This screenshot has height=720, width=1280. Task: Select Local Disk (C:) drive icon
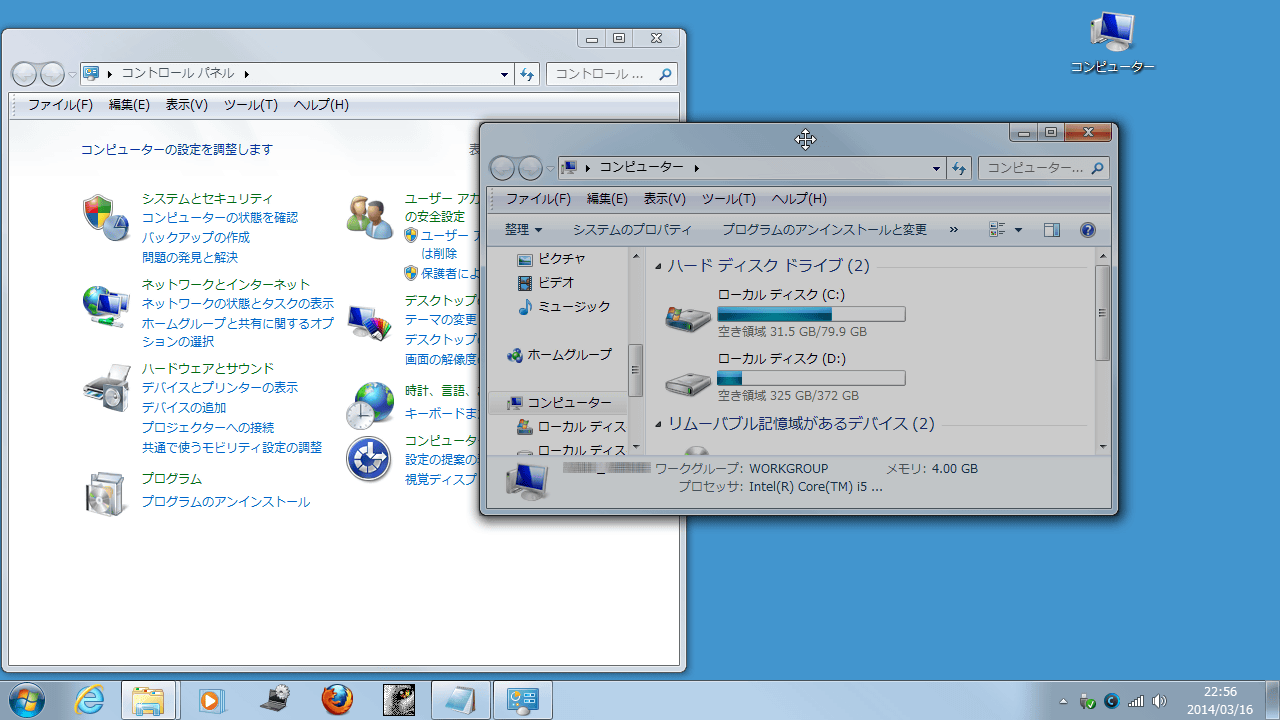click(x=688, y=318)
